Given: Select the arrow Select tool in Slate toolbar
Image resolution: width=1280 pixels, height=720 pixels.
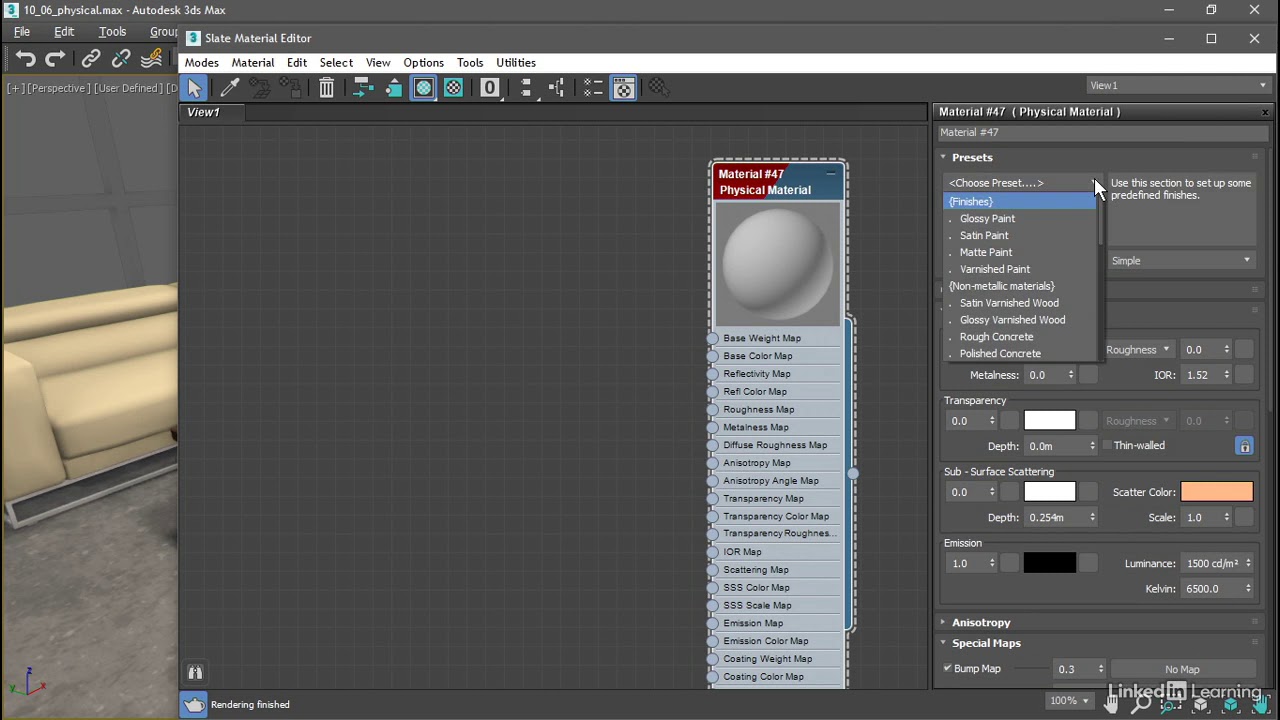Looking at the screenshot, I should pyautogui.click(x=195, y=88).
